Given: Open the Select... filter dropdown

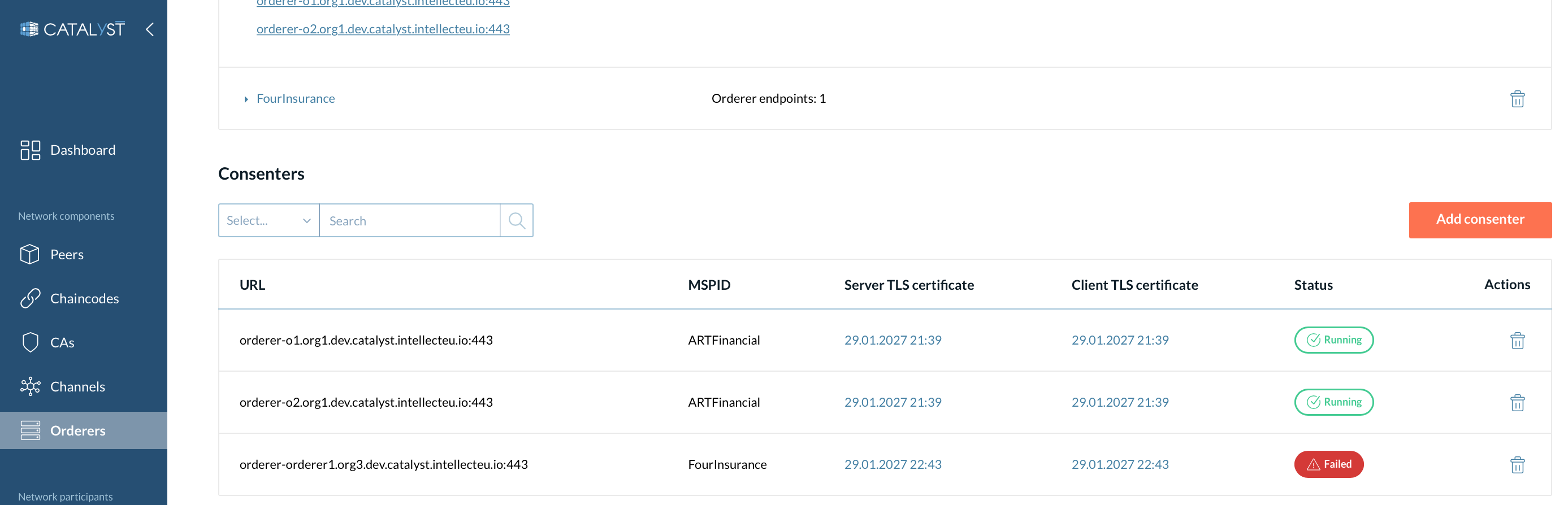Looking at the screenshot, I should (x=268, y=220).
